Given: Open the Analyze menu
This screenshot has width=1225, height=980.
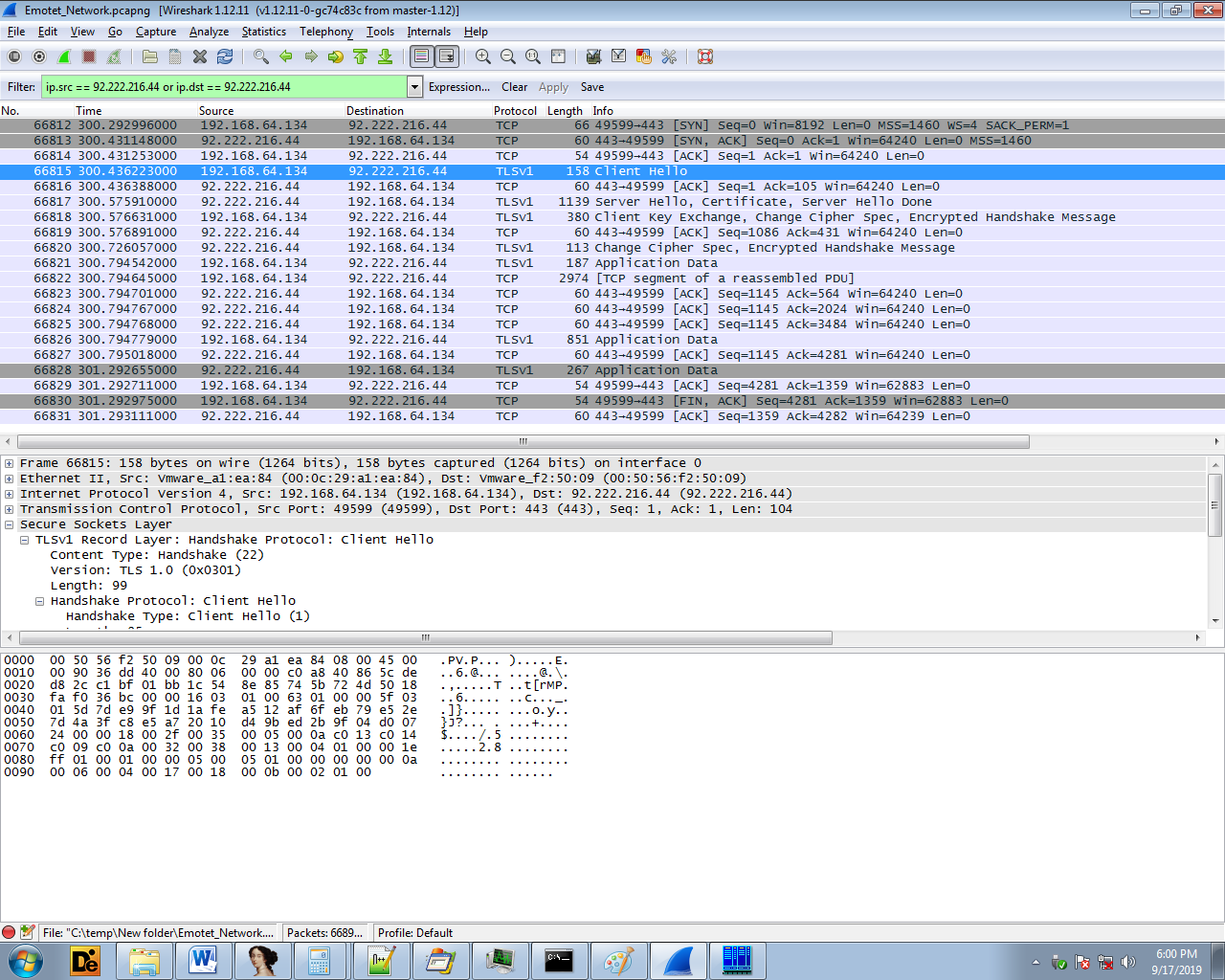Looking at the screenshot, I should pos(209,32).
